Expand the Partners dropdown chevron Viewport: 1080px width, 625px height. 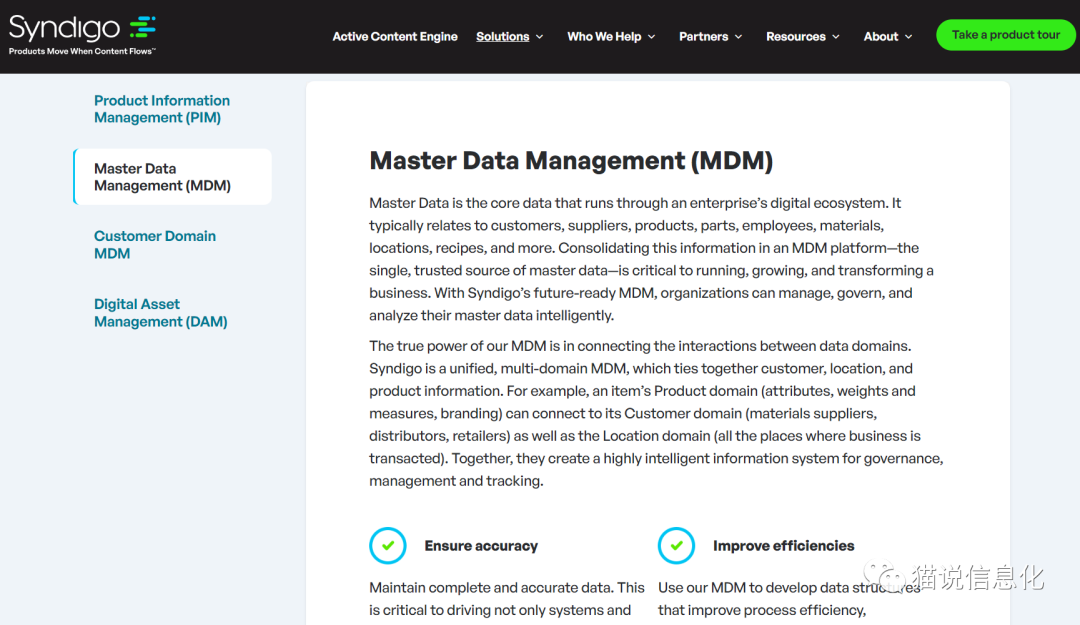739,37
